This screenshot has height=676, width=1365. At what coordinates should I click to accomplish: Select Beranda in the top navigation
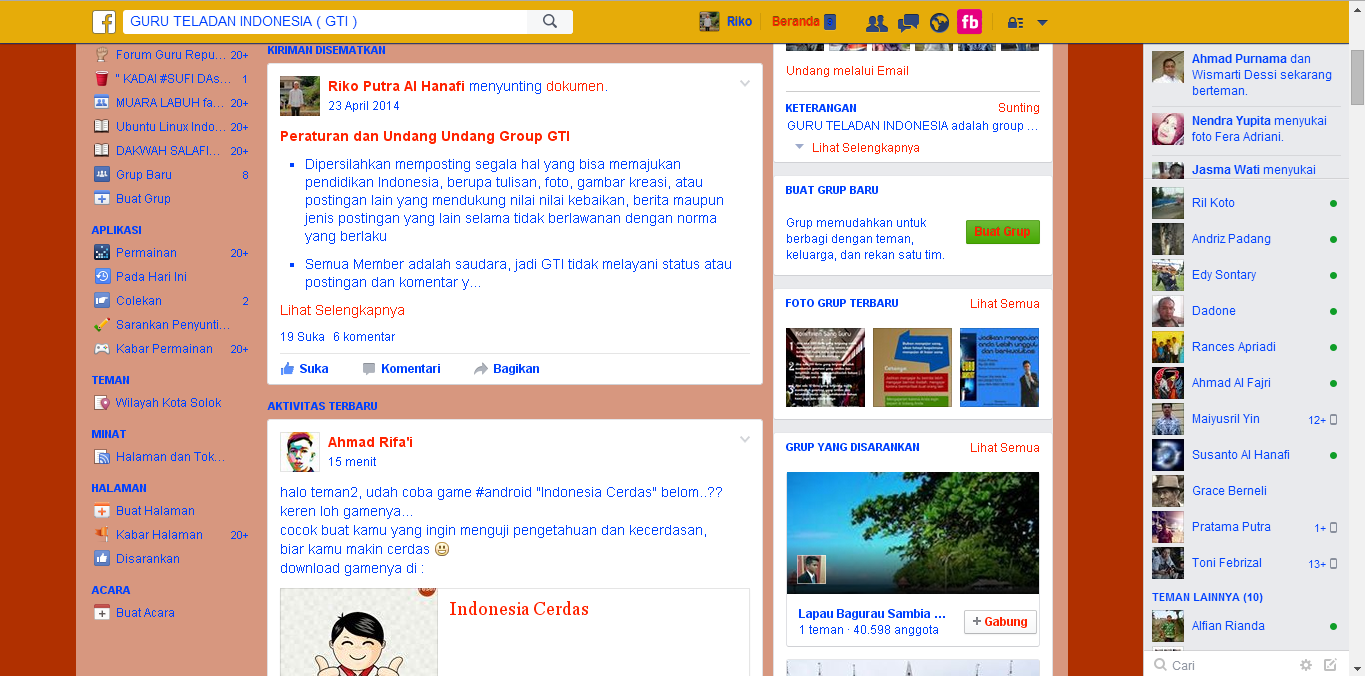[797, 21]
